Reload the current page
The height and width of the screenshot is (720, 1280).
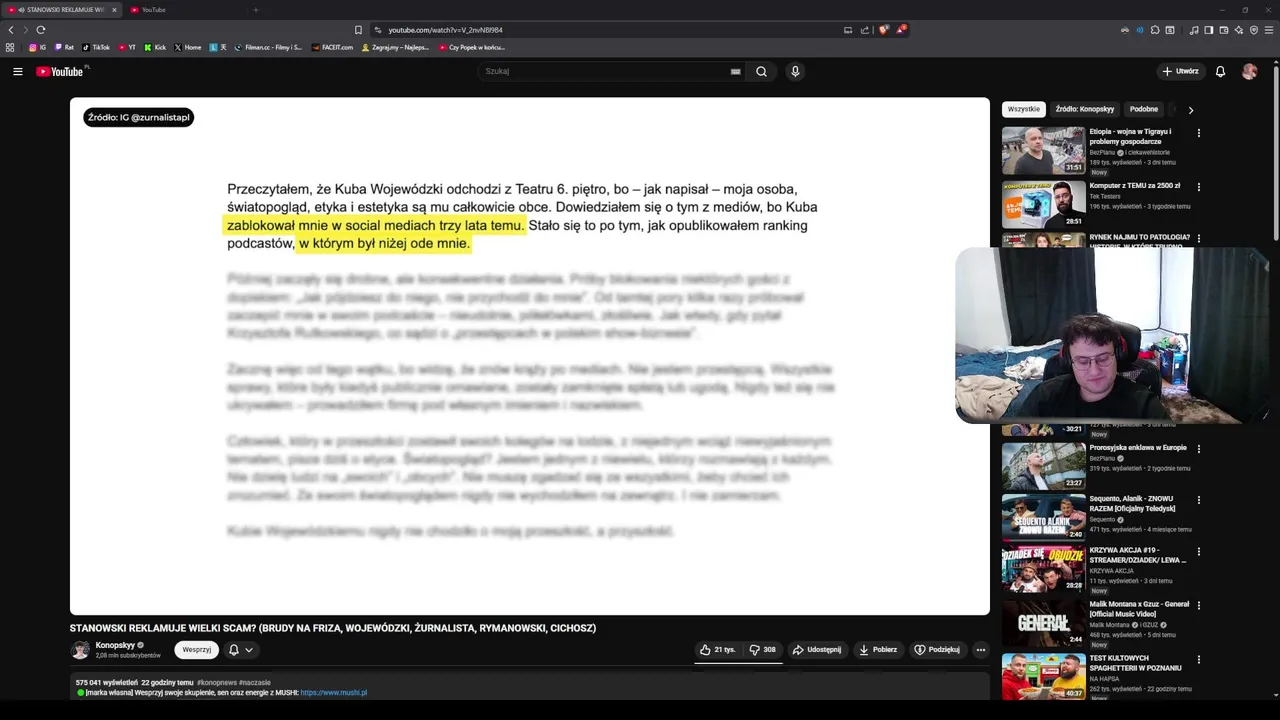[41, 30]
